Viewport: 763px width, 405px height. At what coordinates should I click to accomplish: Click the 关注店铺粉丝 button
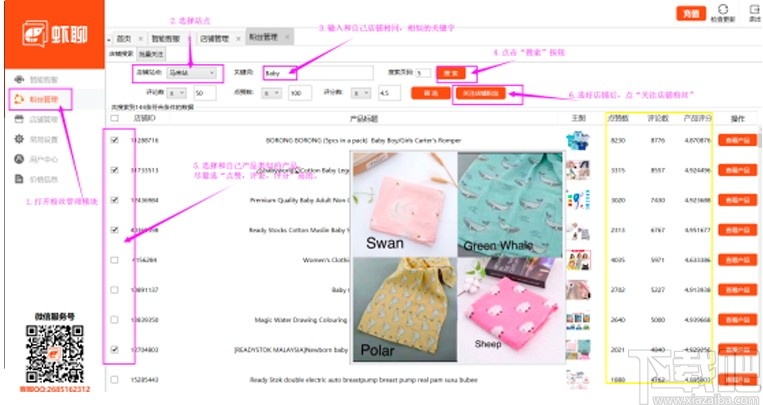481,93
